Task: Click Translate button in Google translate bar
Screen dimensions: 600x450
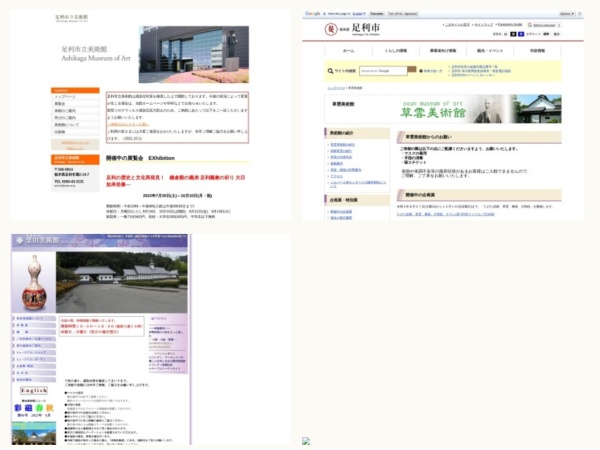Action: click(x=377, y=14)
